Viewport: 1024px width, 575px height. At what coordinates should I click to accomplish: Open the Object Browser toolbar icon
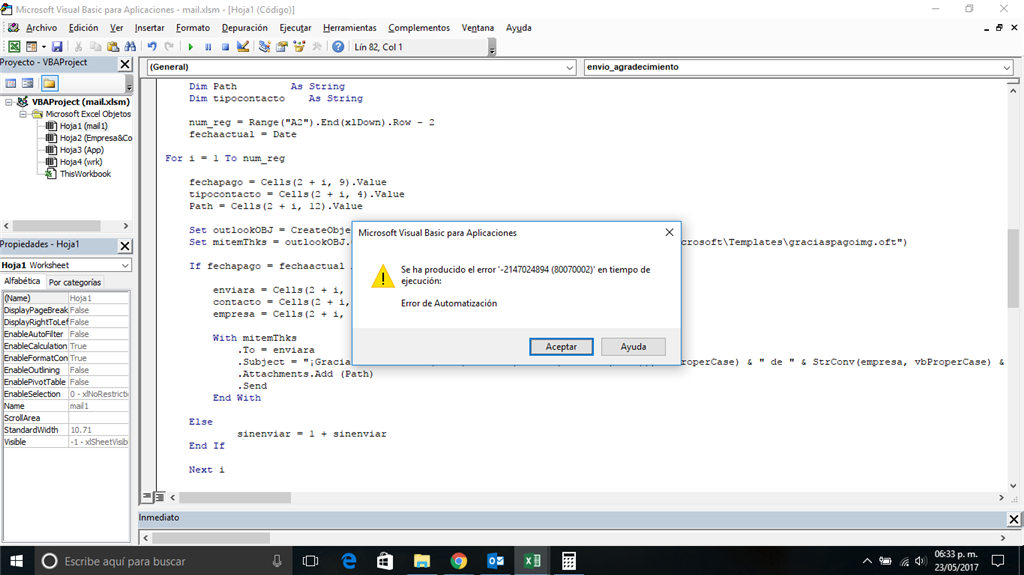pyautogui.click(x=299, y=46)
